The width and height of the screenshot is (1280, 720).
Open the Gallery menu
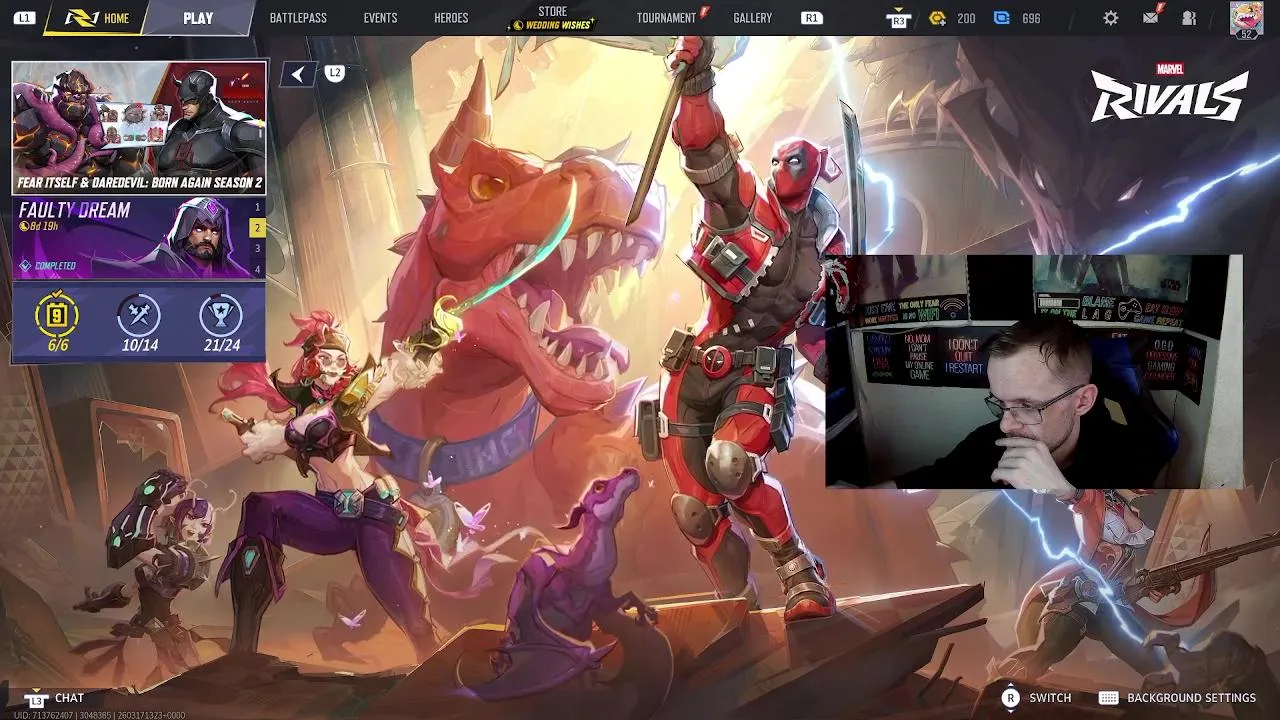point(752,18)
